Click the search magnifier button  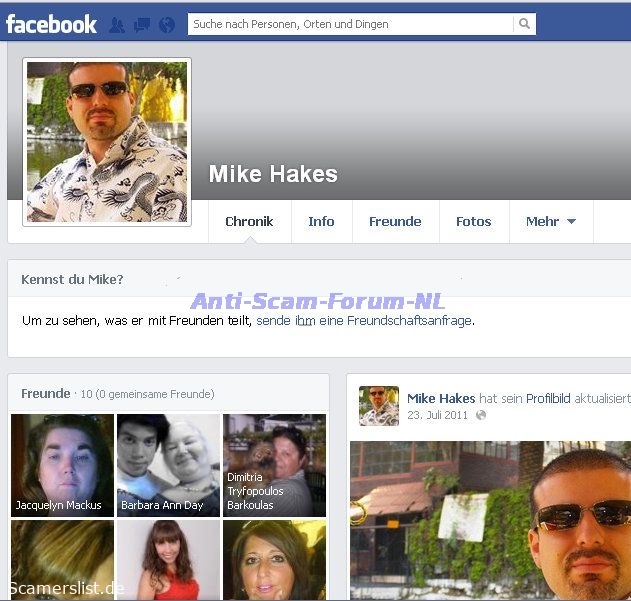coord(524,24)
